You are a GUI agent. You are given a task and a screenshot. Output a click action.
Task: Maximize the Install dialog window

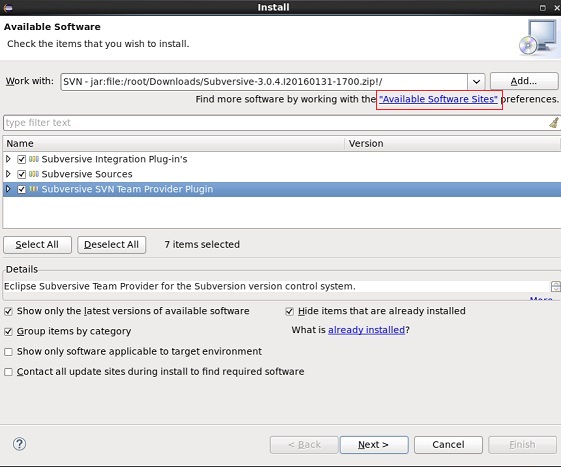pyautogui.click(x=542, y=8)
